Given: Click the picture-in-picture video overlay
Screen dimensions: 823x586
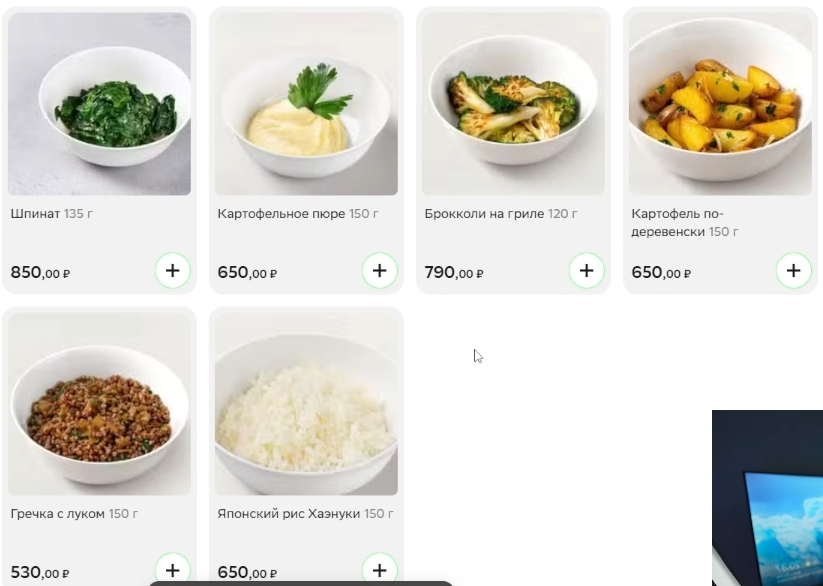Looking at the screenshot, I should 767,498.
